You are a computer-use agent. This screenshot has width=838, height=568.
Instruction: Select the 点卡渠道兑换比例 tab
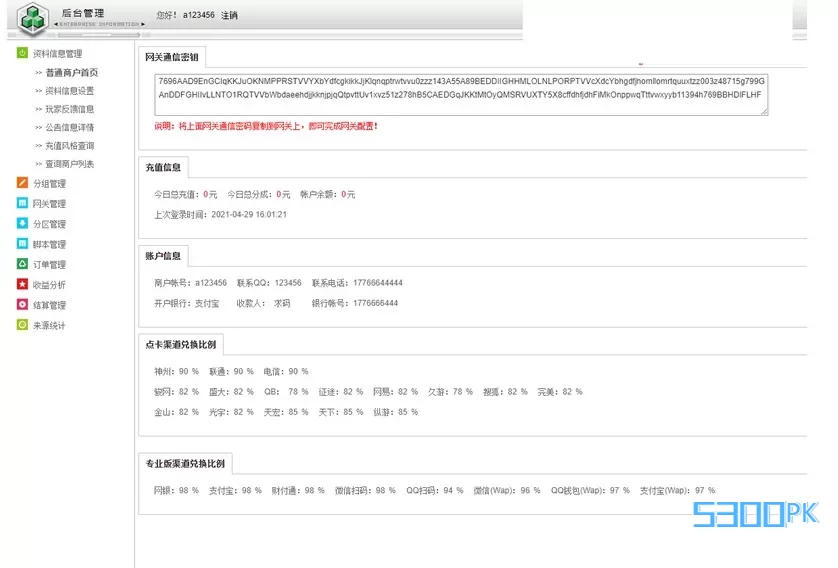point(181,345)
